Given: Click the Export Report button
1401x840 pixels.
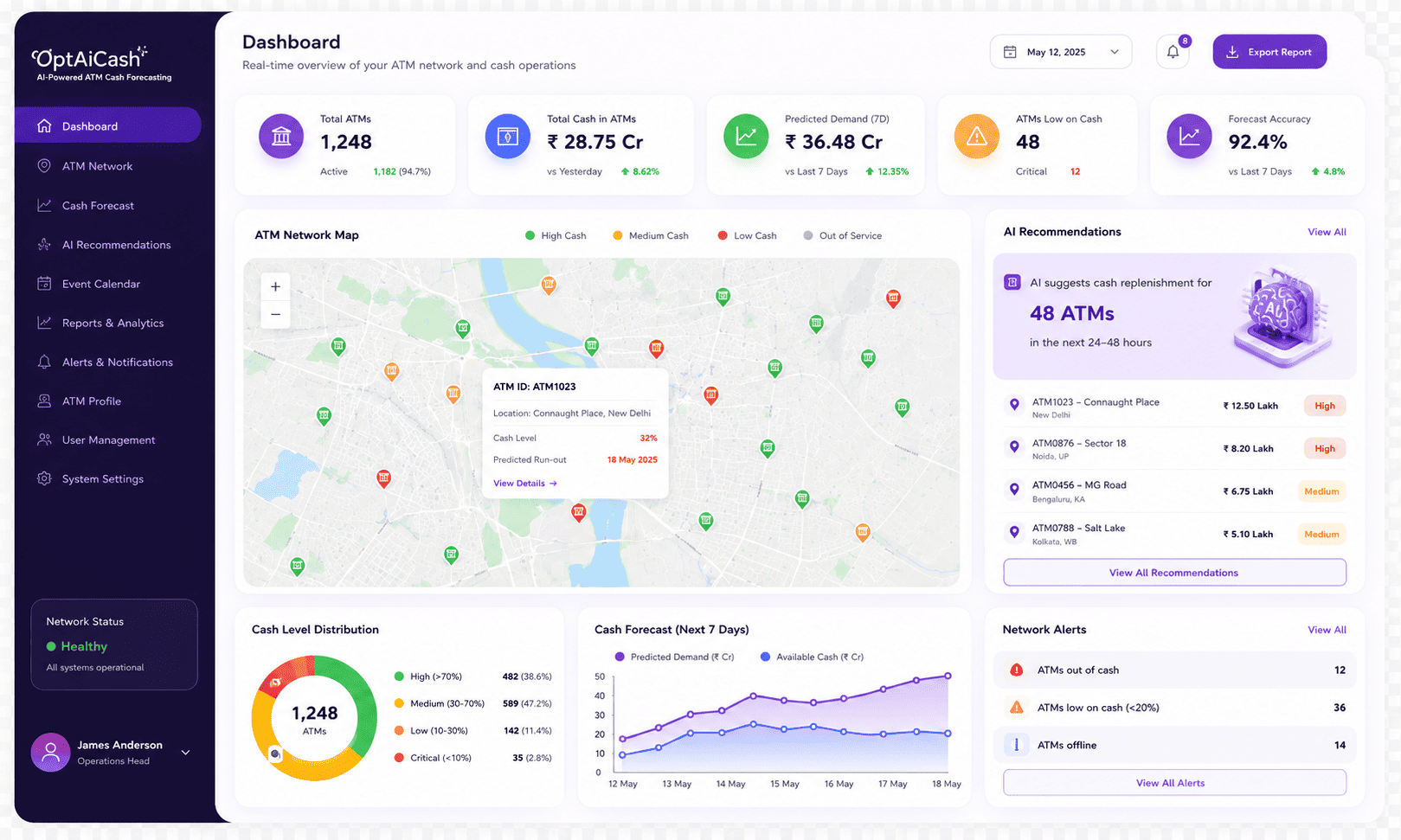Looking at the screenshot, I should click(x=1269, y=52).
